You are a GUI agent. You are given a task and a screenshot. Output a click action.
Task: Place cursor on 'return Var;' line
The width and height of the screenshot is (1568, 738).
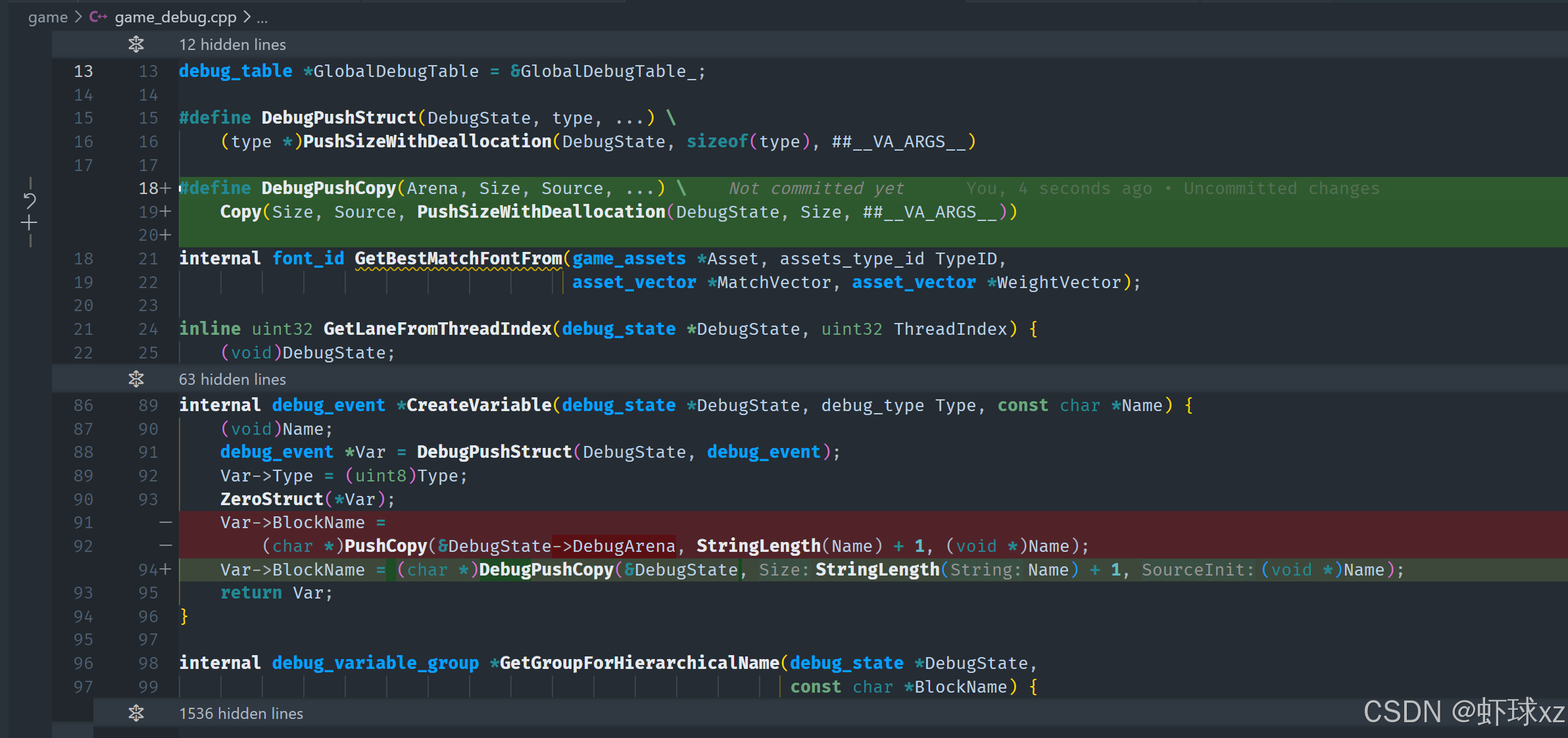pos(276,593)
